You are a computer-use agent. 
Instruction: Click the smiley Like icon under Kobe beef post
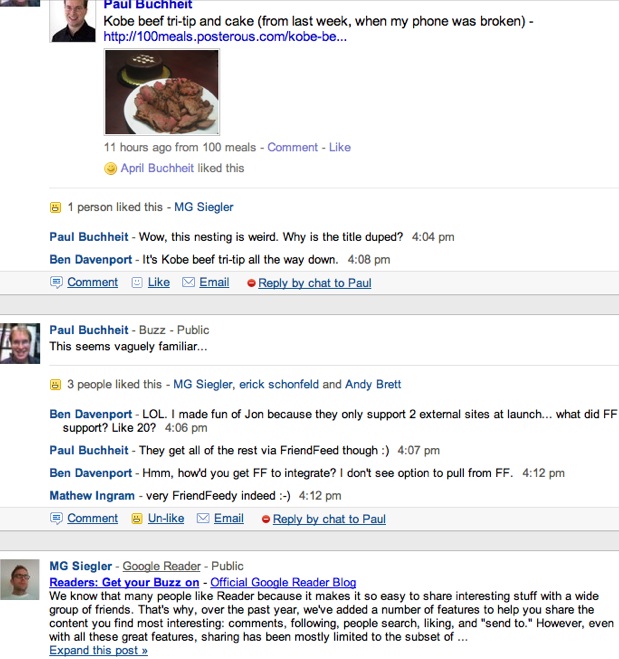[137, 283]
